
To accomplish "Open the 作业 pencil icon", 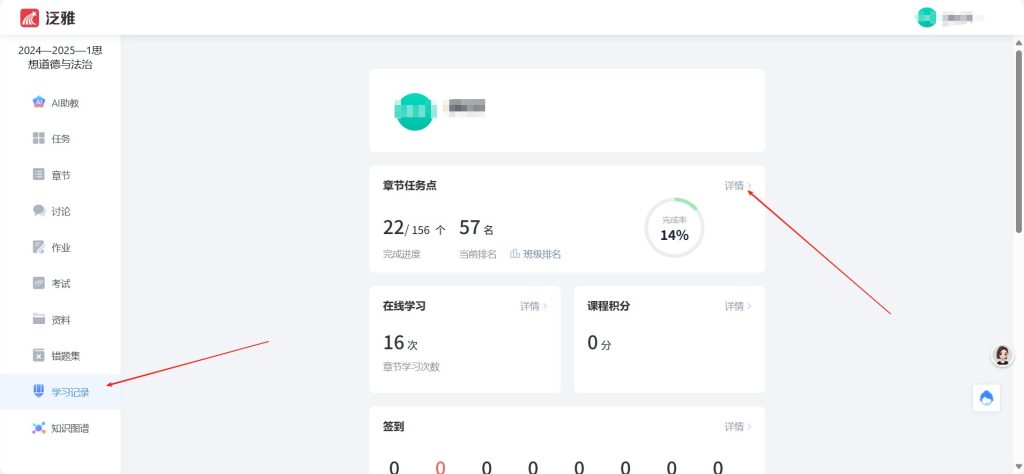I will tap(39, 247).
